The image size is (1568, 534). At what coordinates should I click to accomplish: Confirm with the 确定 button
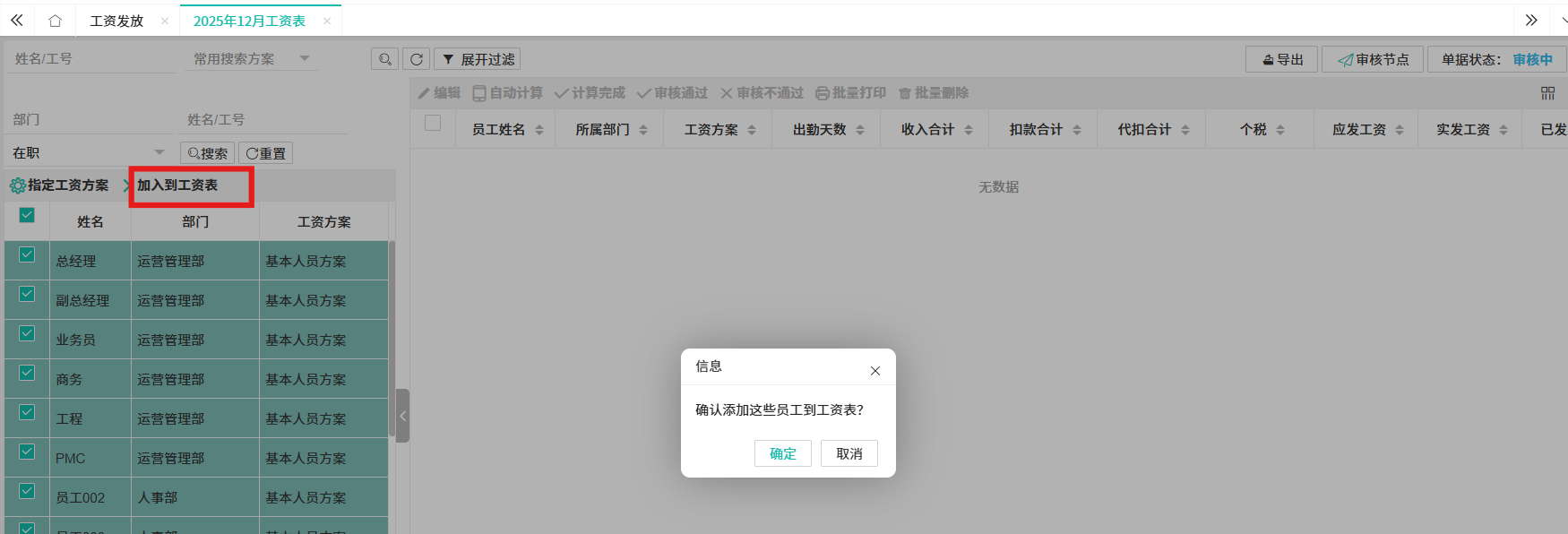(x=782, y=453)
